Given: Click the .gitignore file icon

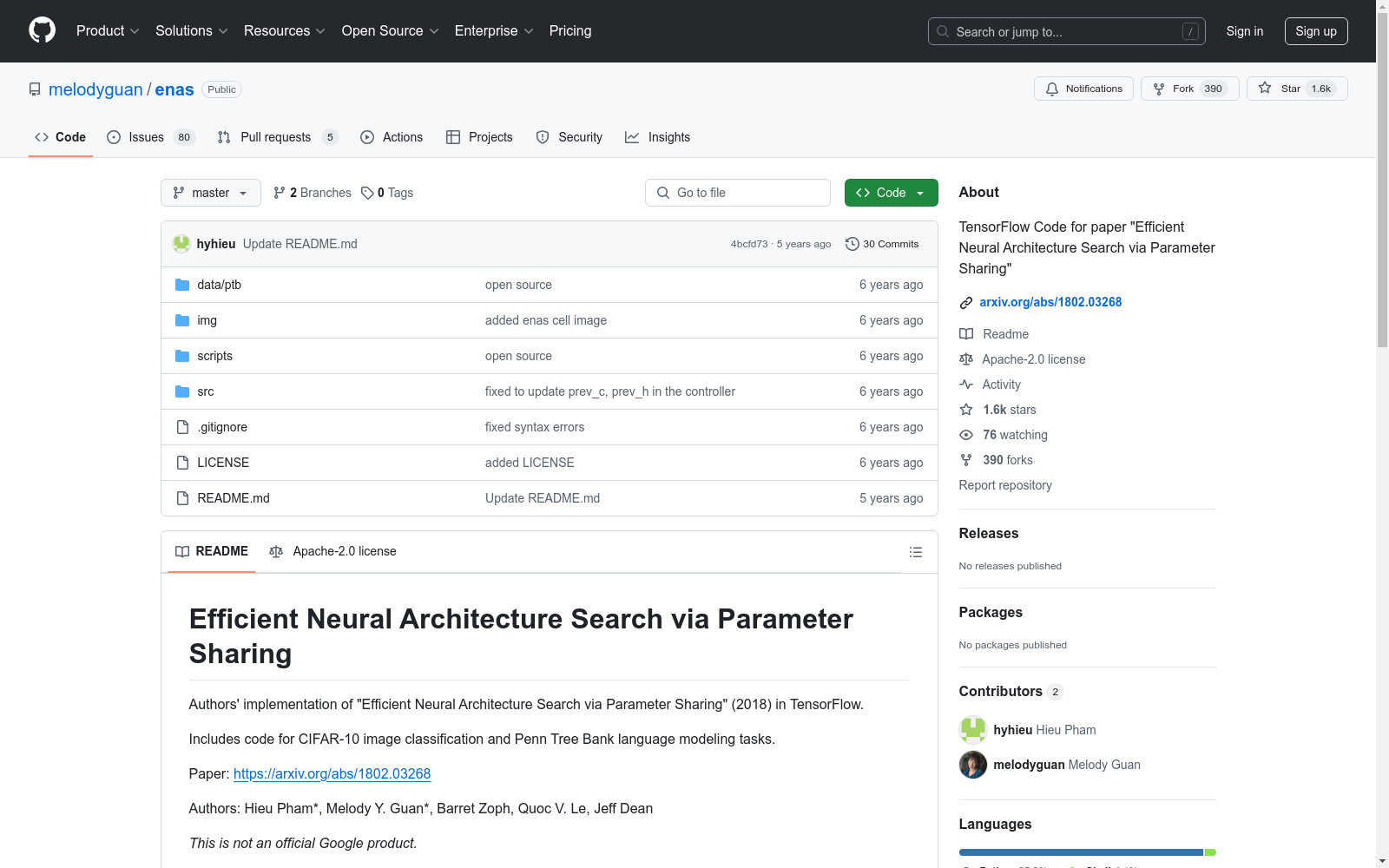Looking at the screenshot, I should click(x=182, y=427).
